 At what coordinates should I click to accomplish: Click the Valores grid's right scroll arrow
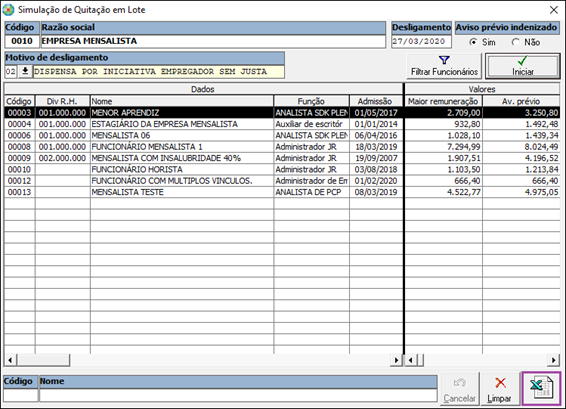[554, 360]
